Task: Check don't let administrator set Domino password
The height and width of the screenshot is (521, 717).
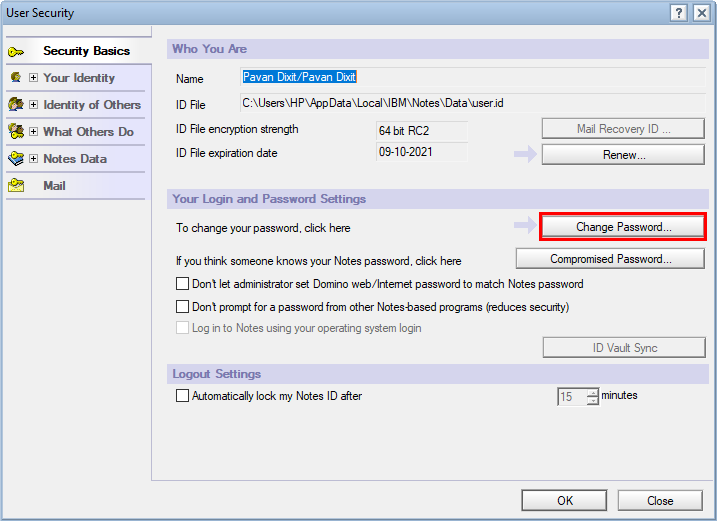Action: [182, 284]
